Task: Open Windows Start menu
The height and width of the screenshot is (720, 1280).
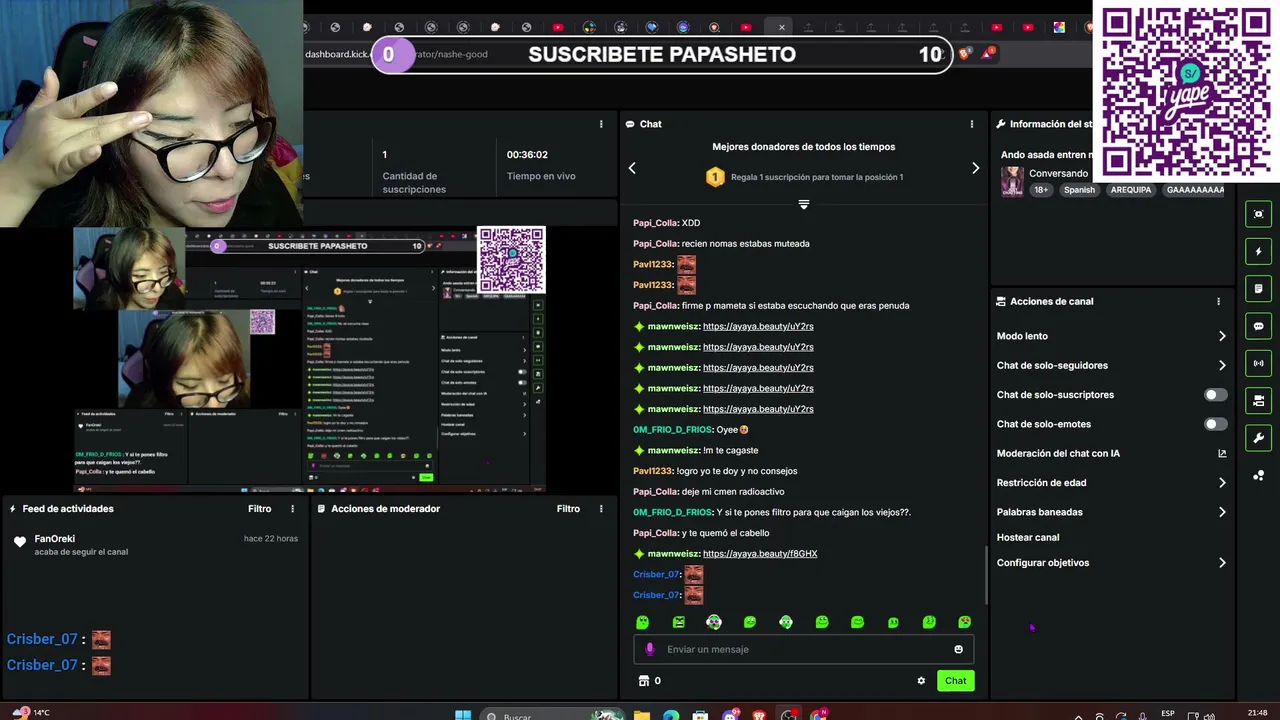Action: pos(463,715)
